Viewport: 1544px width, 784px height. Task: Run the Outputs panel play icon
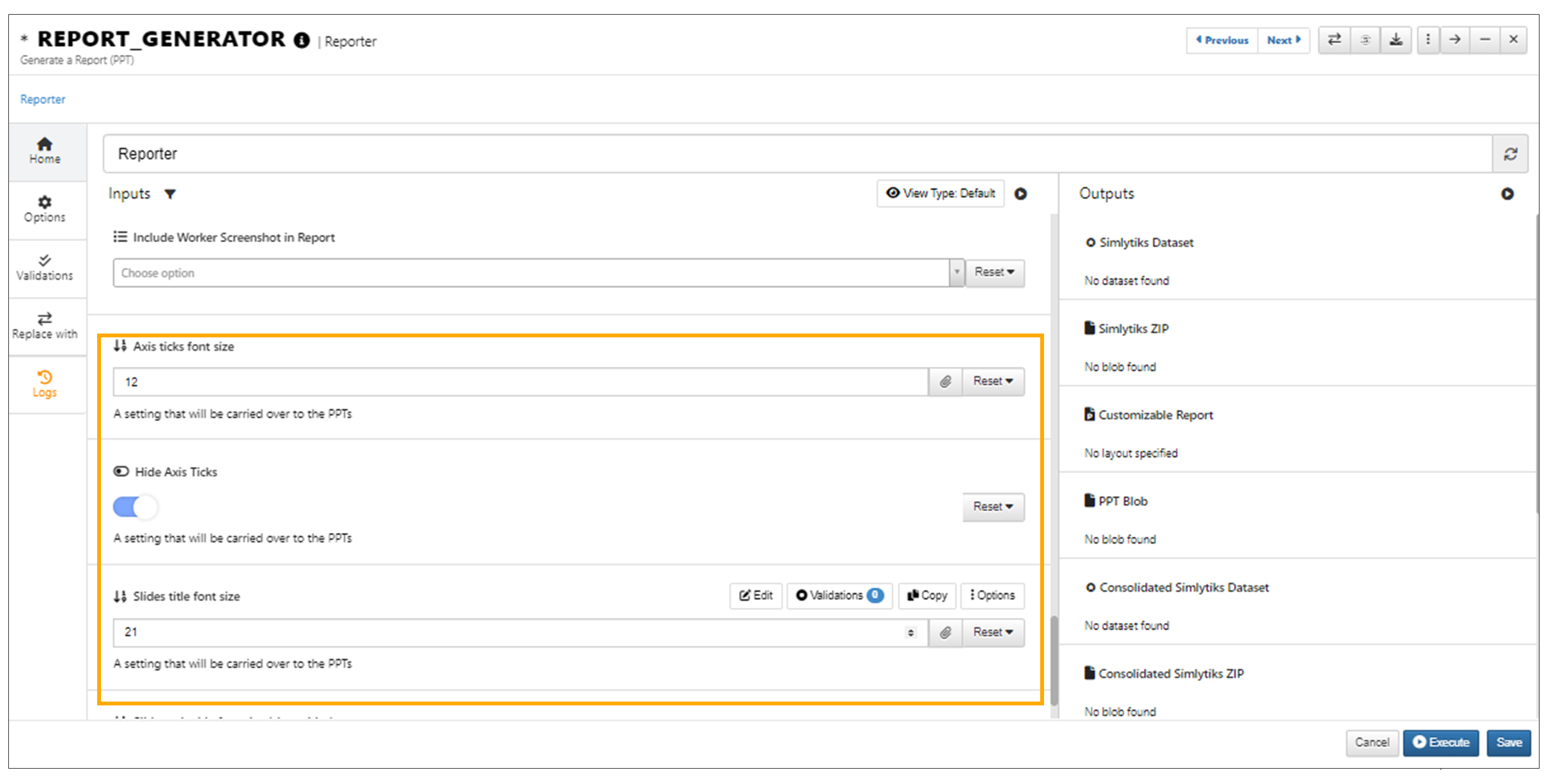[x=1507, y=194]
